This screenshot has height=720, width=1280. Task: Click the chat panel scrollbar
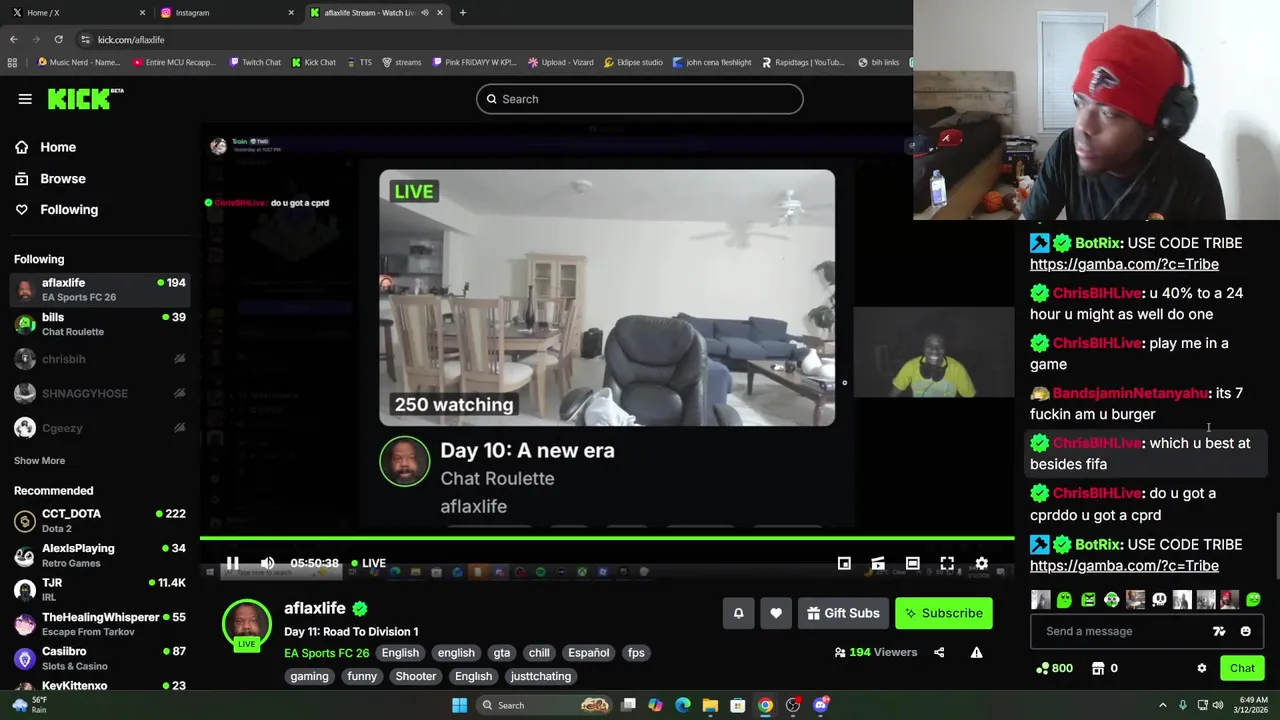[x=1276, y=545]
